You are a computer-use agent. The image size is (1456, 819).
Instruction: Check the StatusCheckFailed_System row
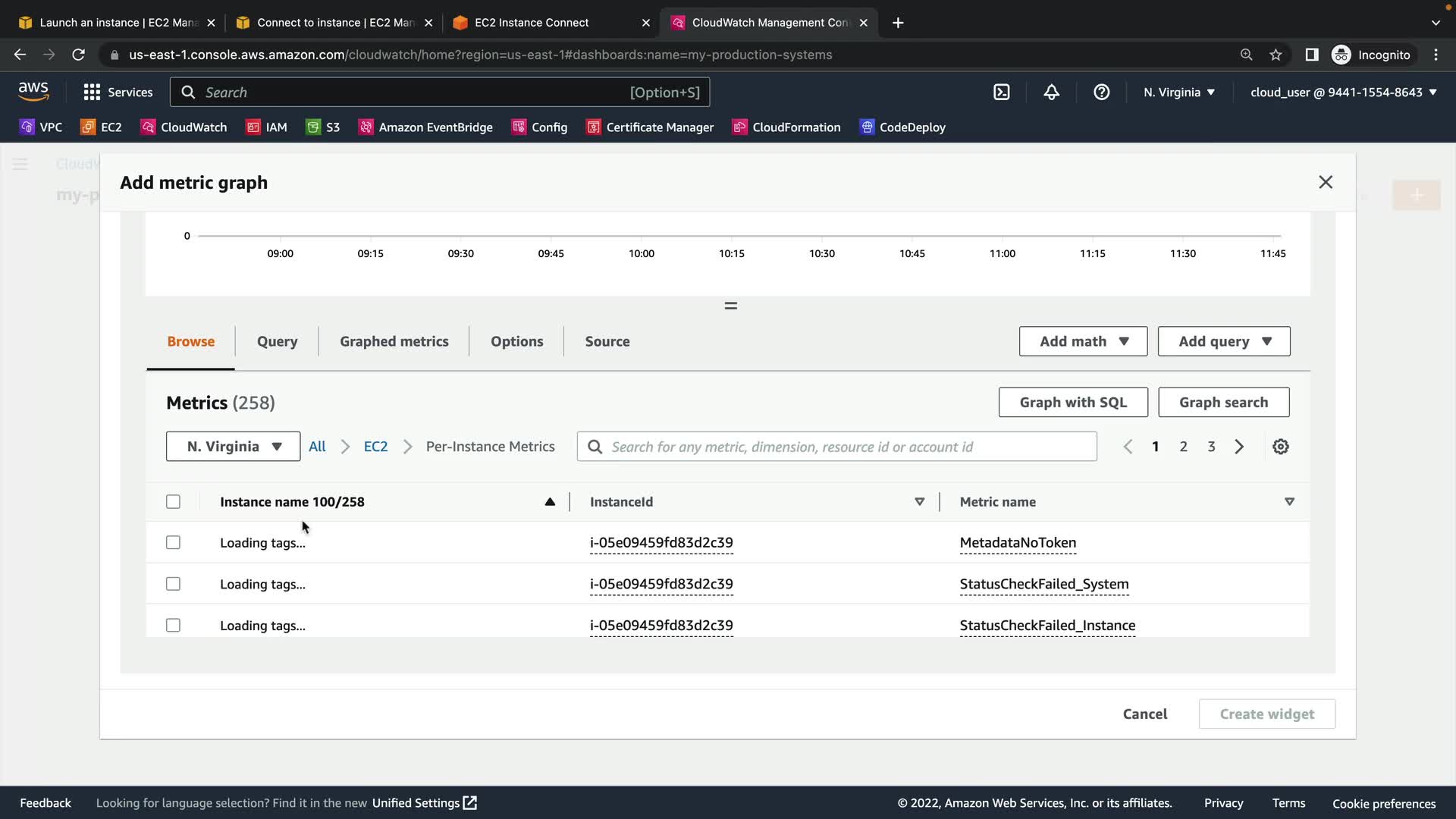(x=173, y=584)
